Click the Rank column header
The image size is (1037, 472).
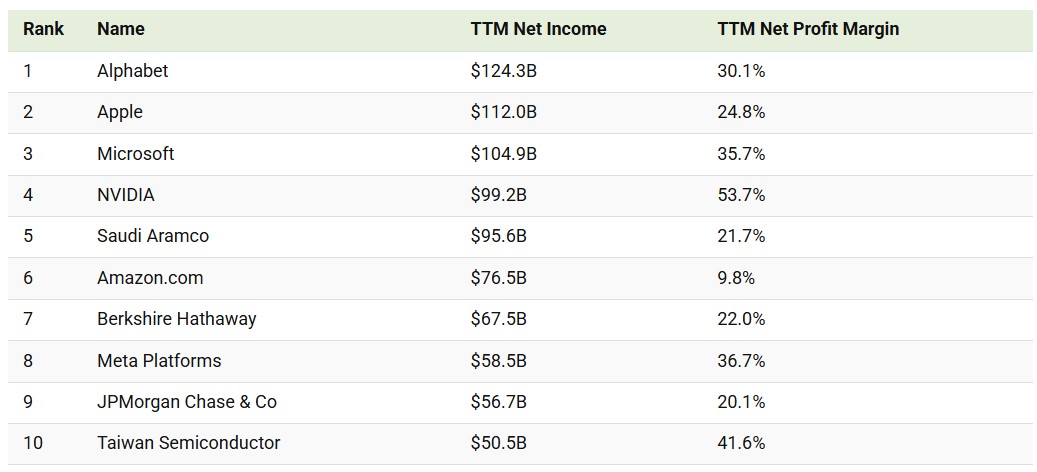[x=43, y=29]
